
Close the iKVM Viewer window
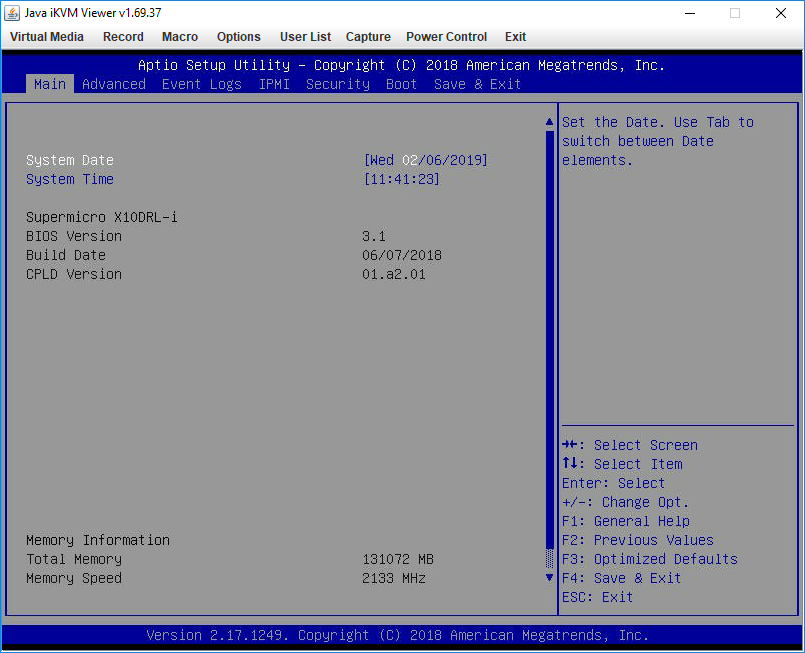click(x=781, y=13)
